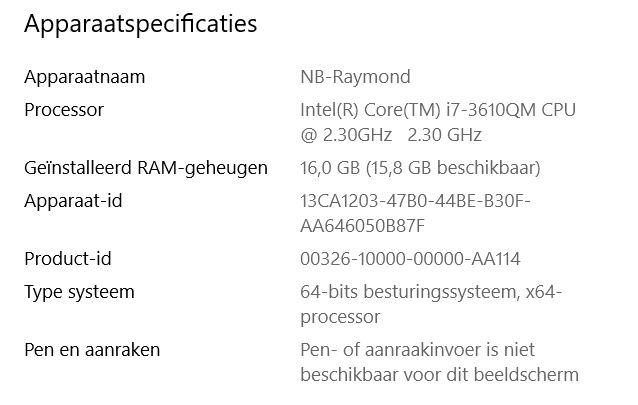Select the Pen- of aanraakinvoer is niet text
The width and height of the screenshot is (638, 405).
(x=419, y=350)
